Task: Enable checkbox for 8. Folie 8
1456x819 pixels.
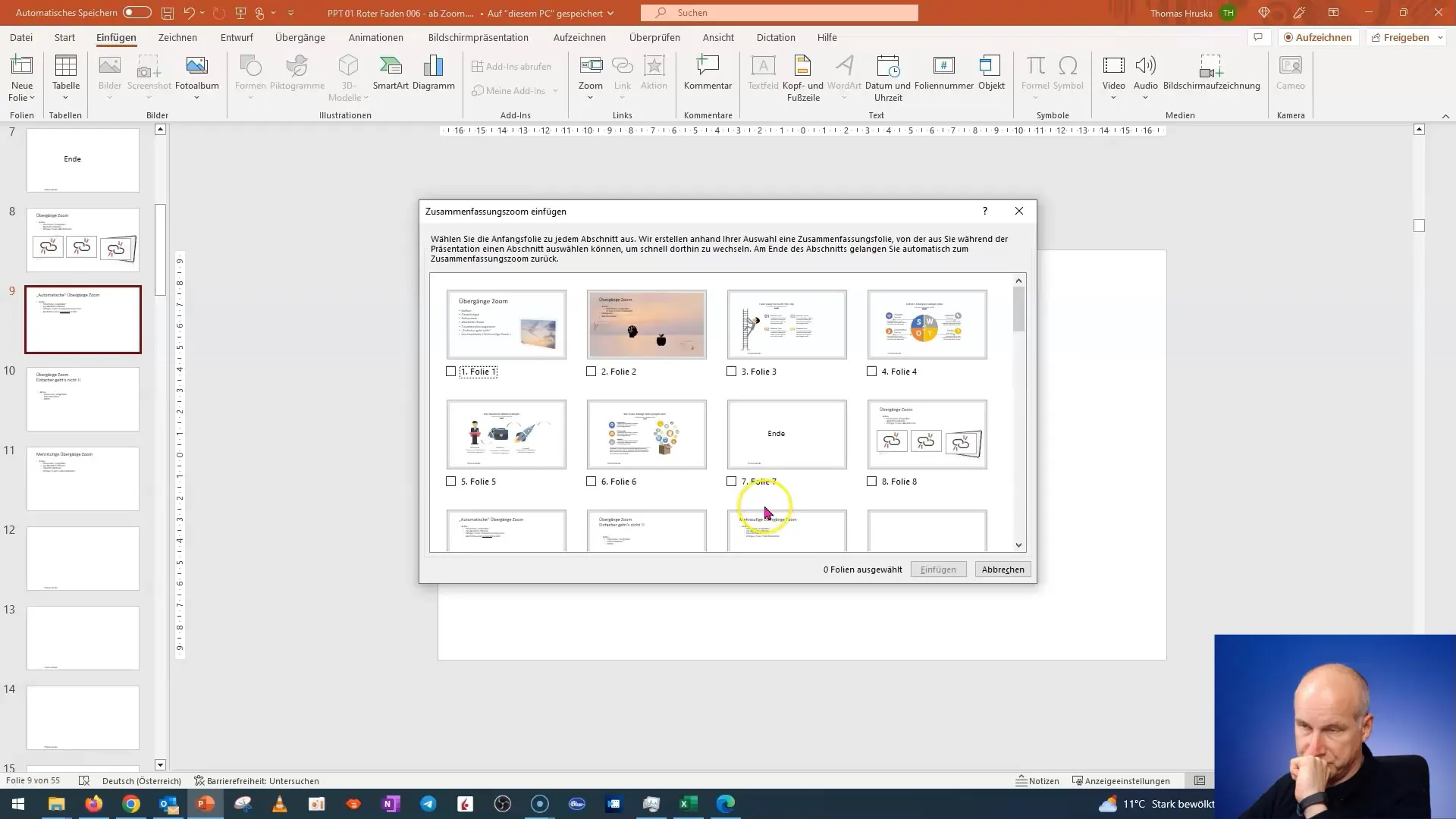Action: click(873, 482)
